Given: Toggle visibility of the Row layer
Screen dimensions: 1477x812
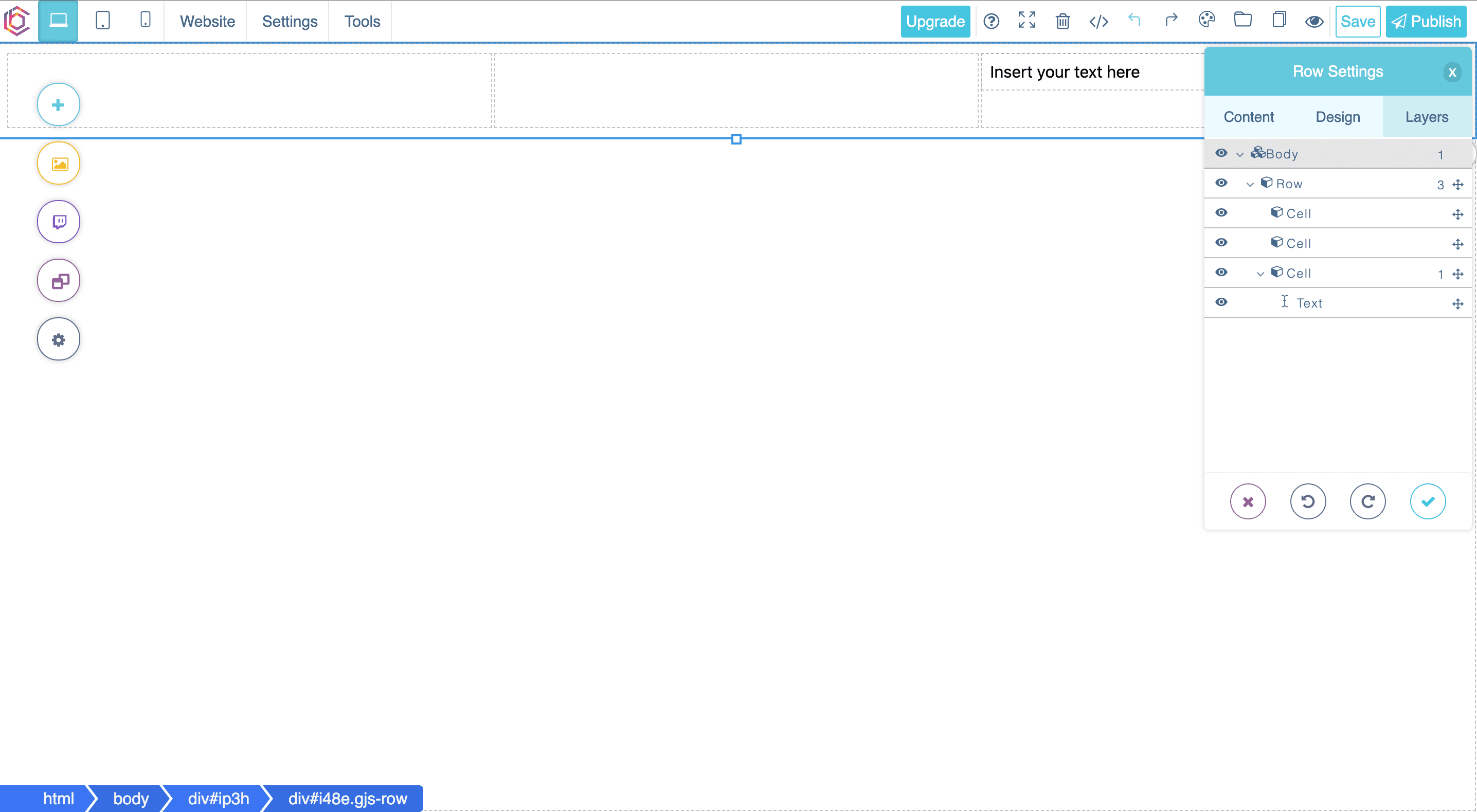Looking at the screenshot, I should pyautogui.click(x=1222, y=183).
